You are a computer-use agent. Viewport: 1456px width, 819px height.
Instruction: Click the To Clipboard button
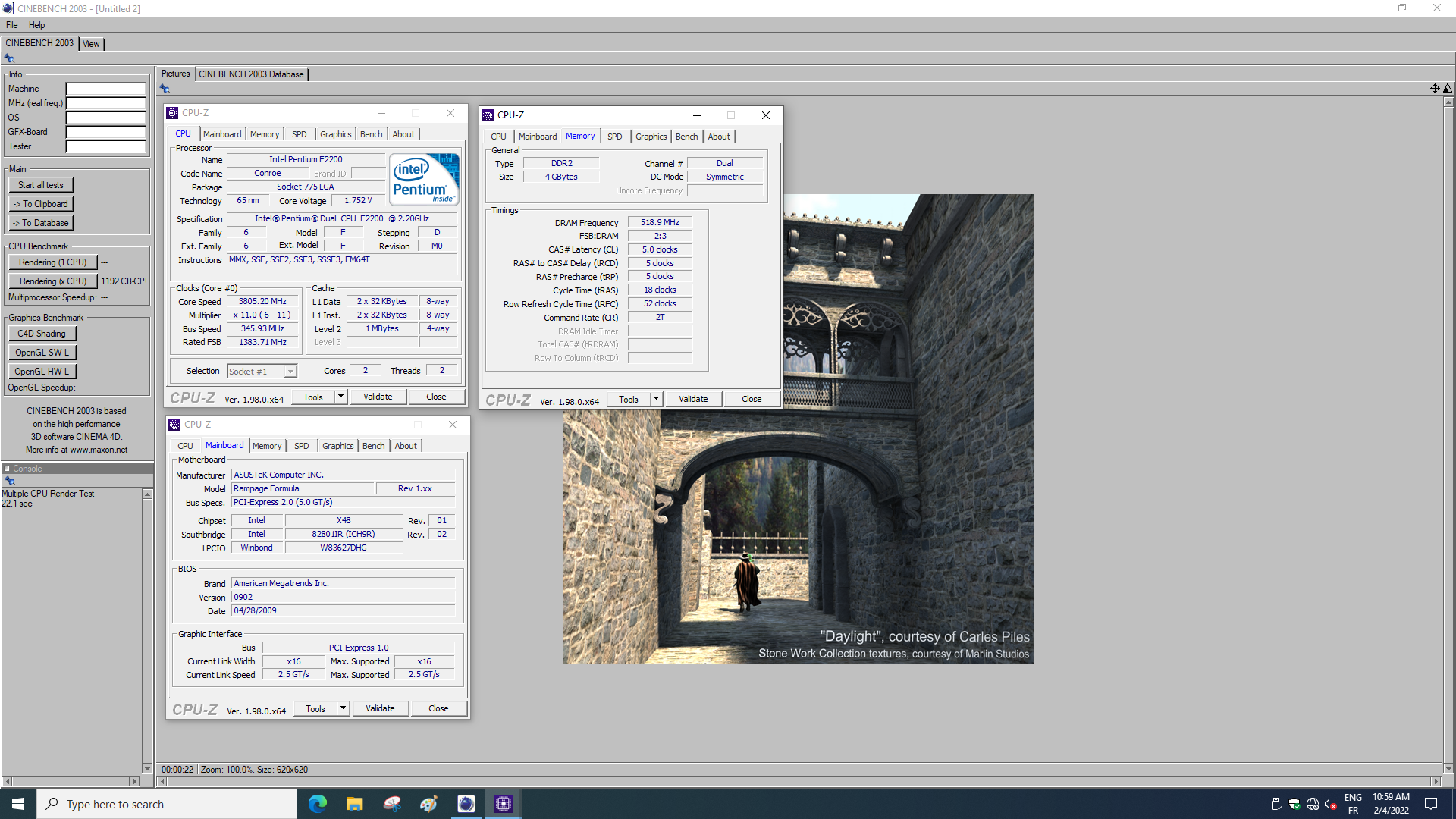point(41,204)
